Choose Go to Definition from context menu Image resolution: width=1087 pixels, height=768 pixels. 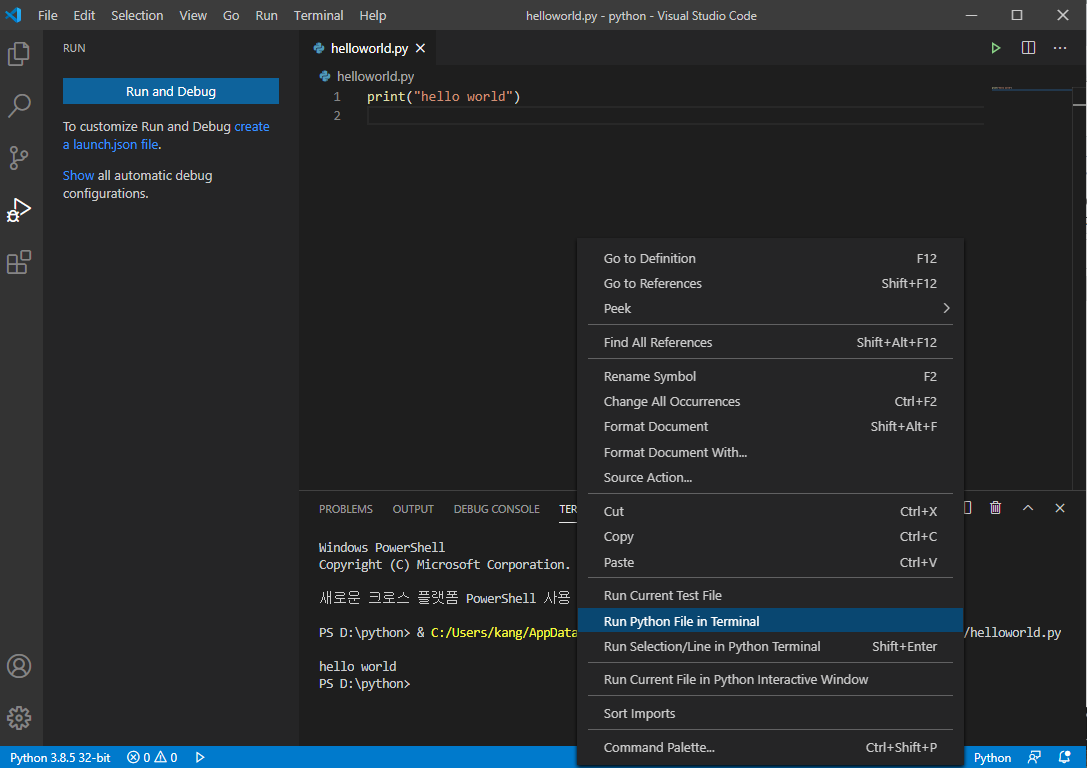coord(770,259)
